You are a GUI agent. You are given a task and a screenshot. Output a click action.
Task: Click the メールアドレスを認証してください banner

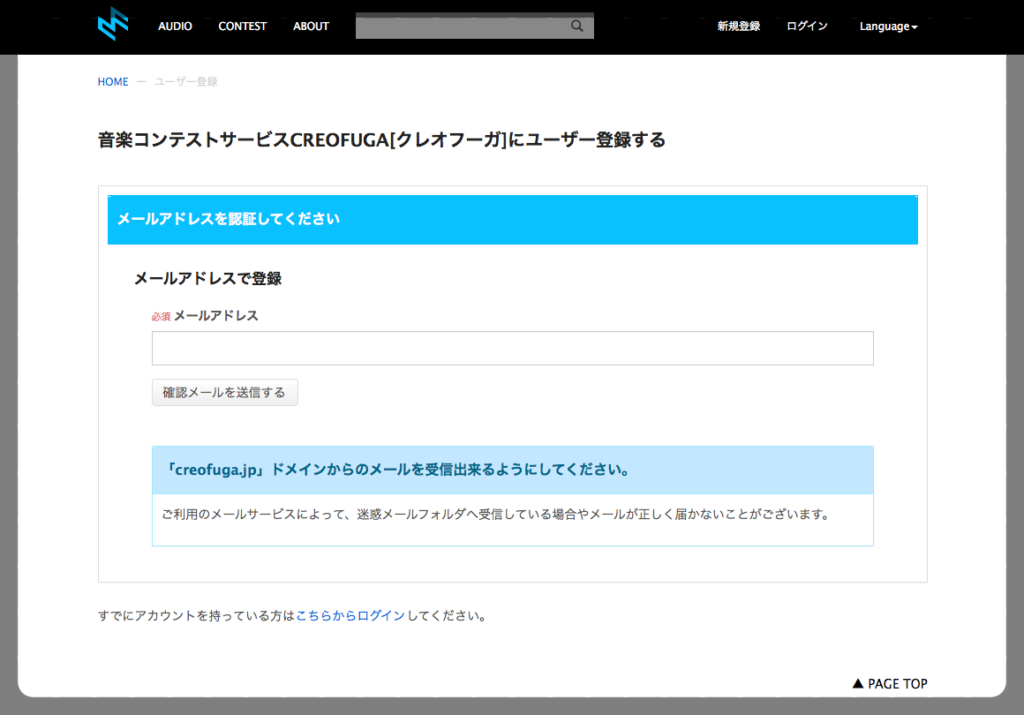513,219
